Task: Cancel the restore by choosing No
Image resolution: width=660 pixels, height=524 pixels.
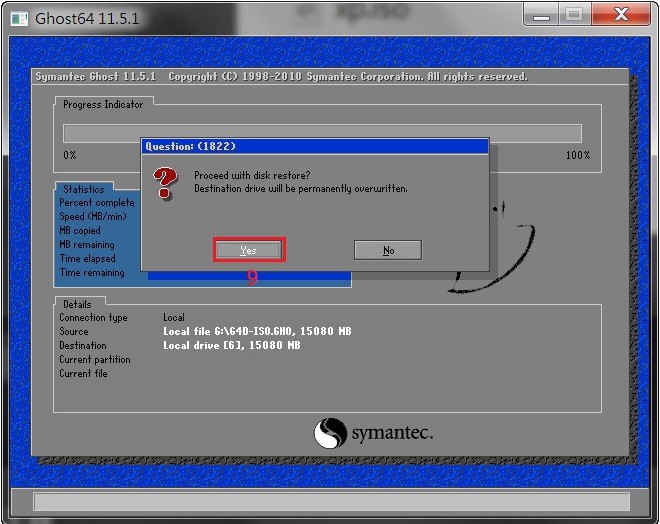Action: [x=388, y=250]
